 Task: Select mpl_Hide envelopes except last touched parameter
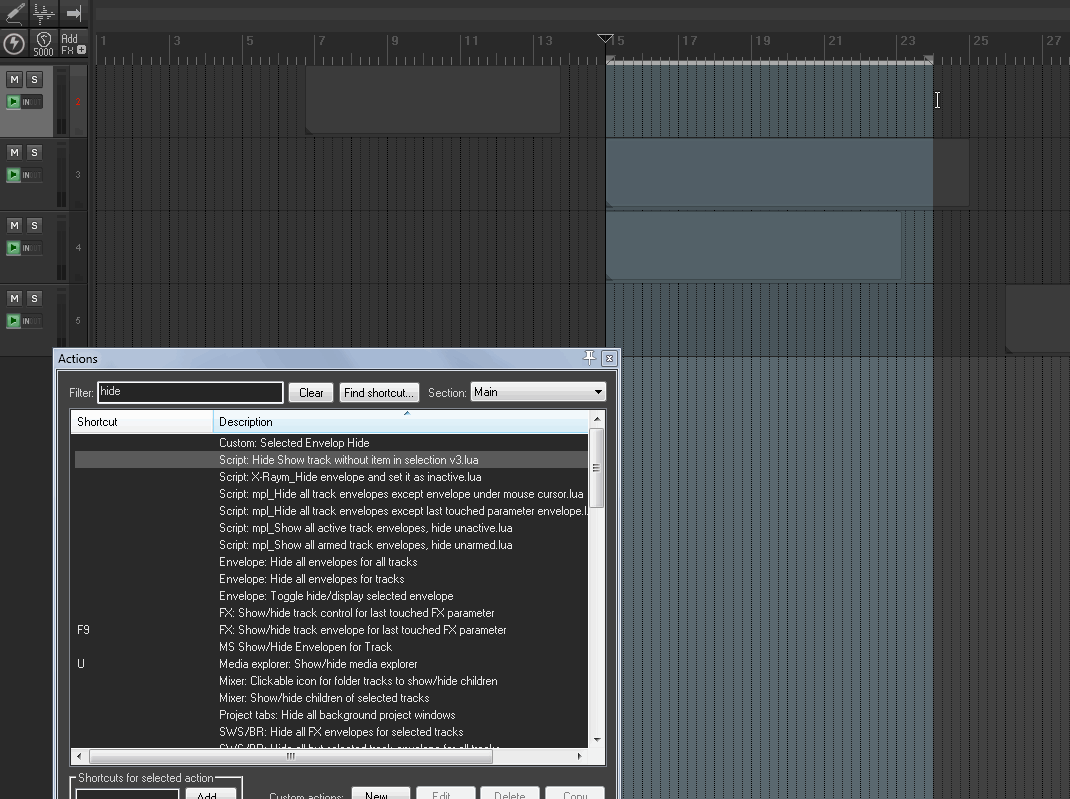[331, 511]
